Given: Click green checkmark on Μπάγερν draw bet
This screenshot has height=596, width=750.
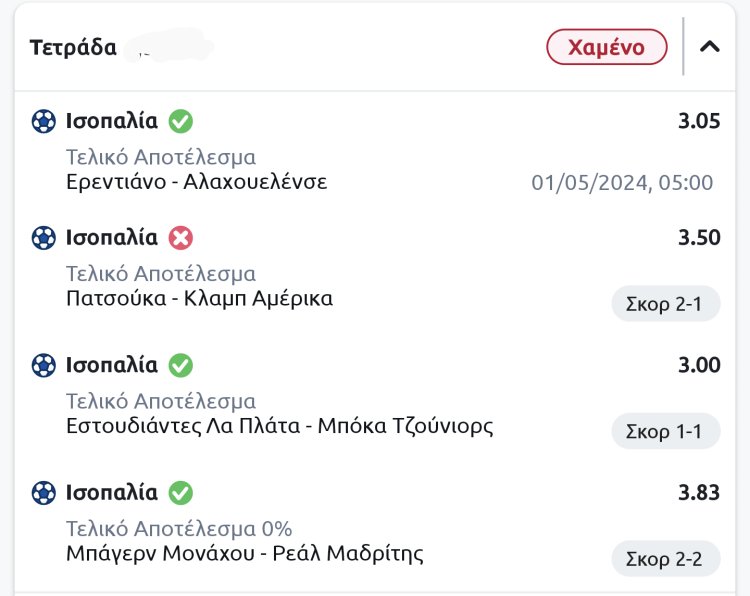Looking at the screenshot, I should [x=181, y=493].
